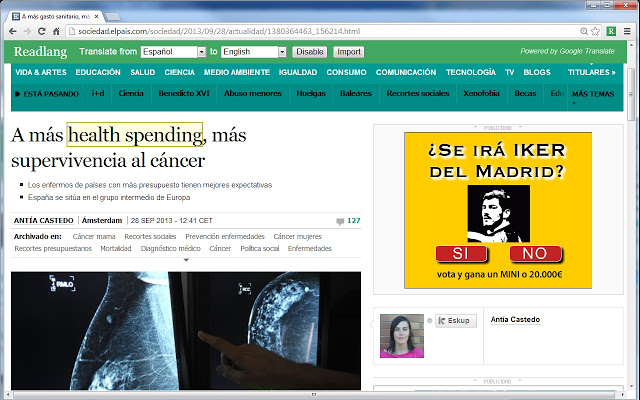This screenshot has height=400, width=640.
Task: Open the BLOGS section
Action: pyautogui.click(x=537, y=72)
